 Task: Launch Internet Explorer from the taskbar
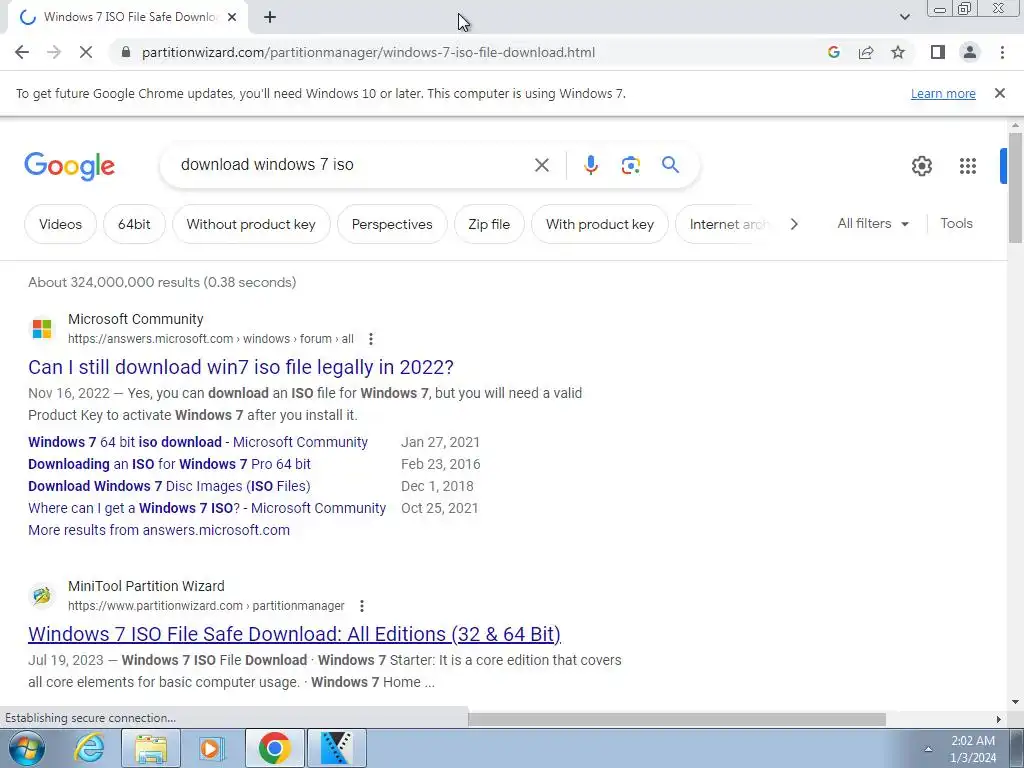pyautogui.click(x=89, y=748)
